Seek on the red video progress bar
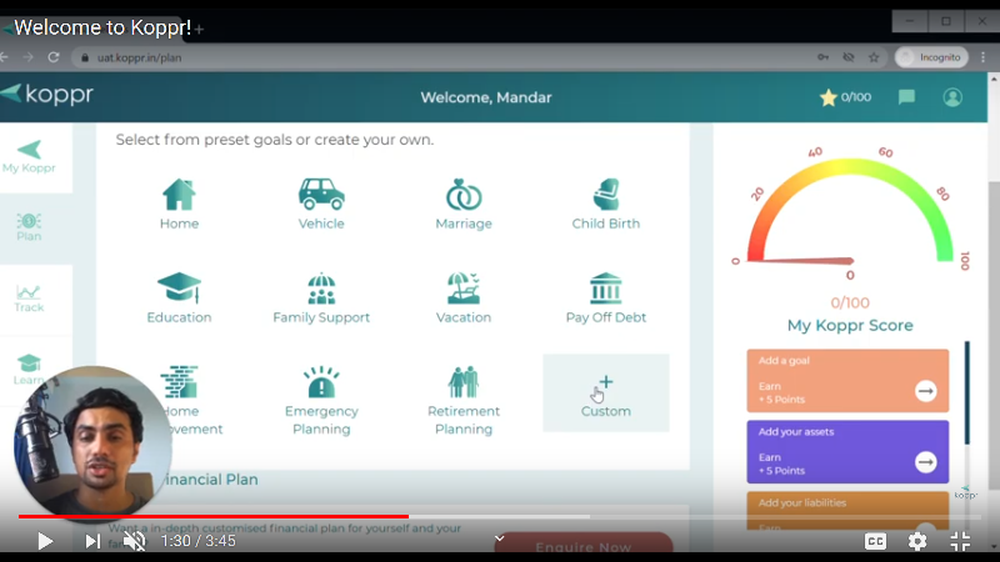The image size is (1000, 562). (x=214, y=516)
